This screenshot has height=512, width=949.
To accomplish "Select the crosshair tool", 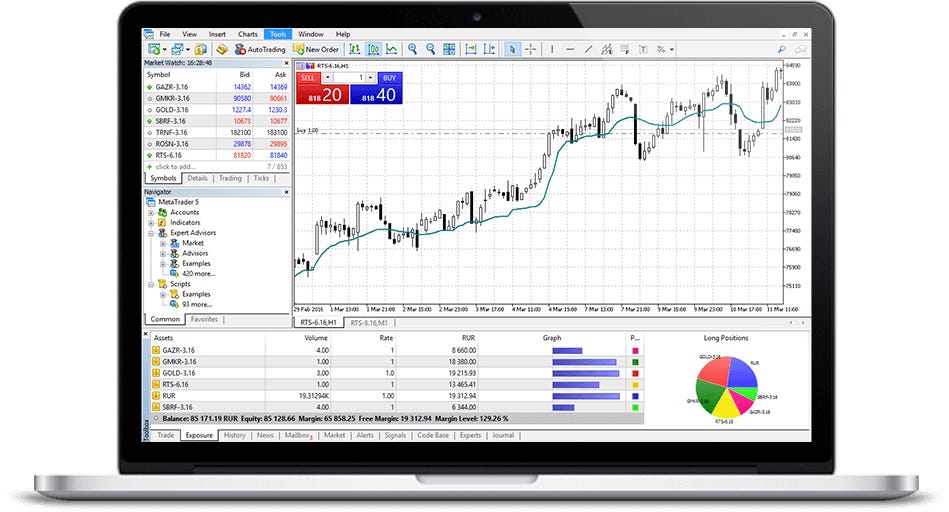I will coord(531,49).
